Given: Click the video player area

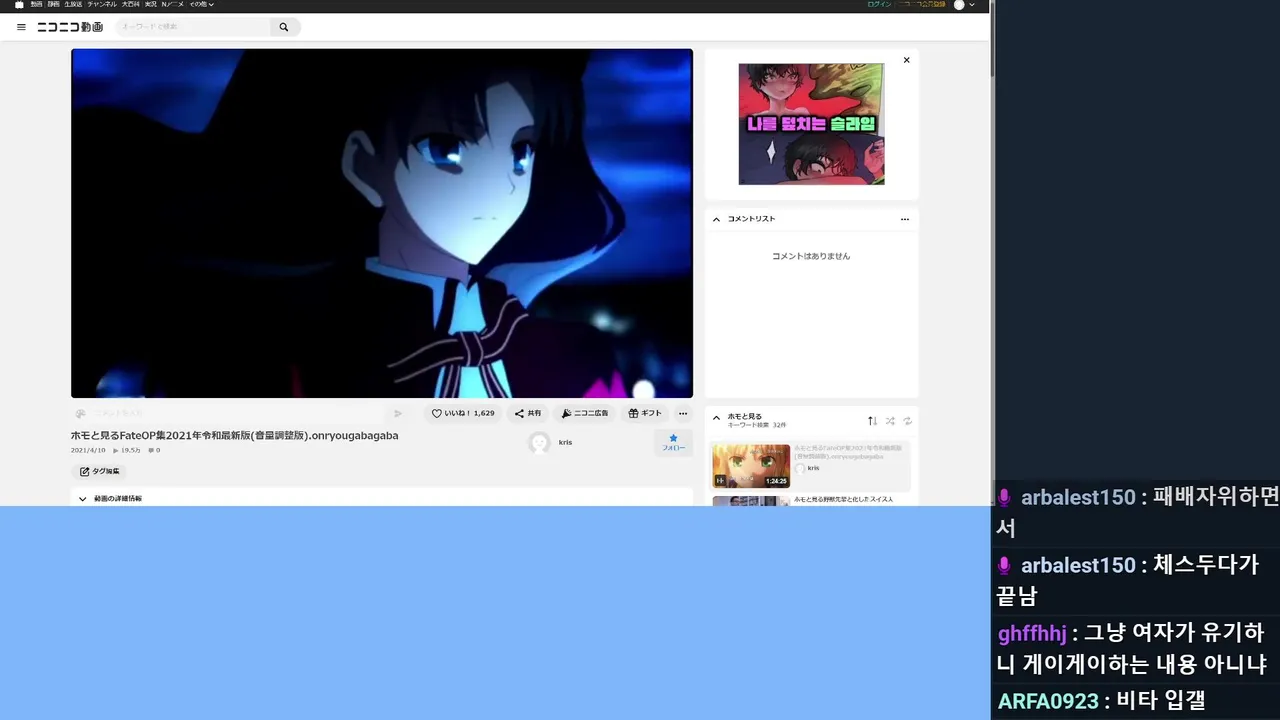Looking at the screenshot, I should coord(382,223).
